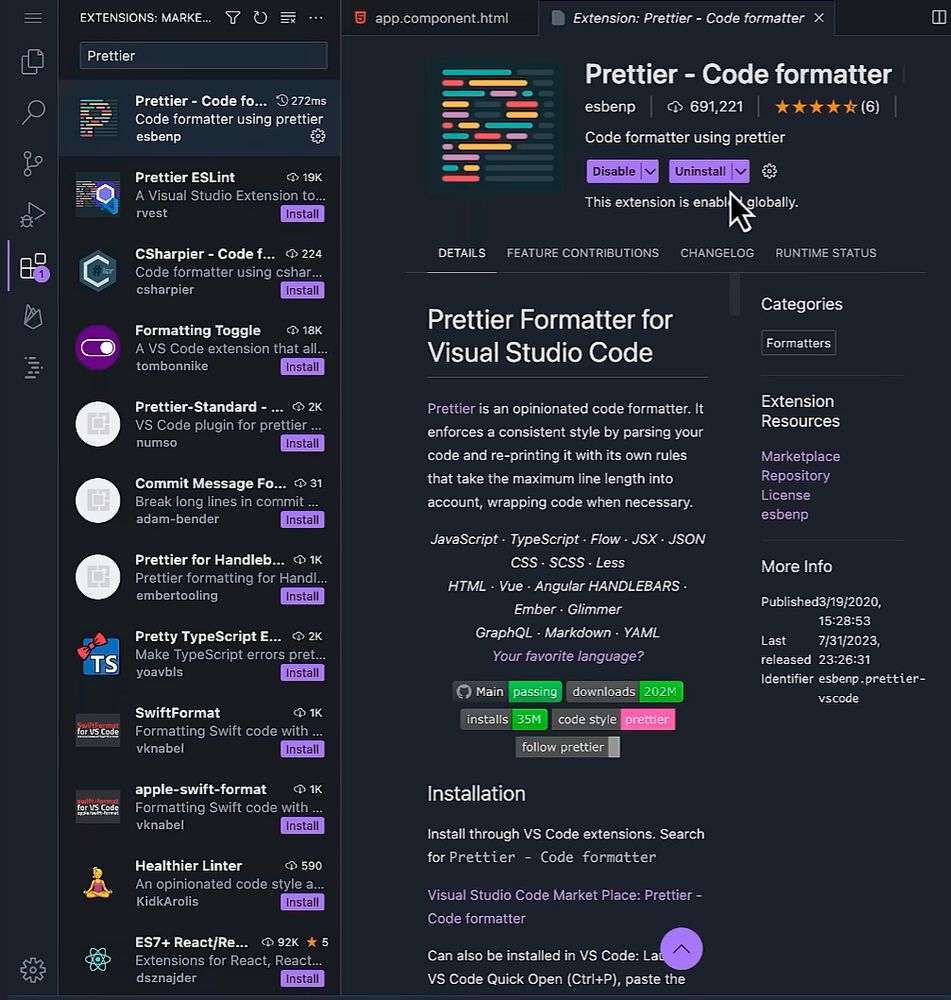
Task: Click the gear next to Uninstall button
Action: pos(769,171)
